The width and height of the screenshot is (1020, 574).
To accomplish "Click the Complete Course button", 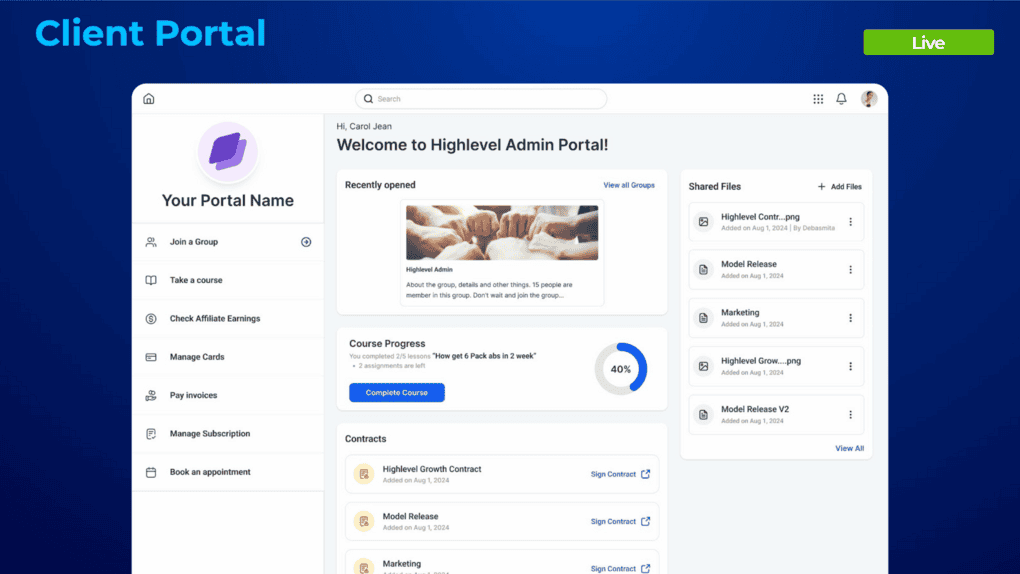I will click(x=397, y=392).
